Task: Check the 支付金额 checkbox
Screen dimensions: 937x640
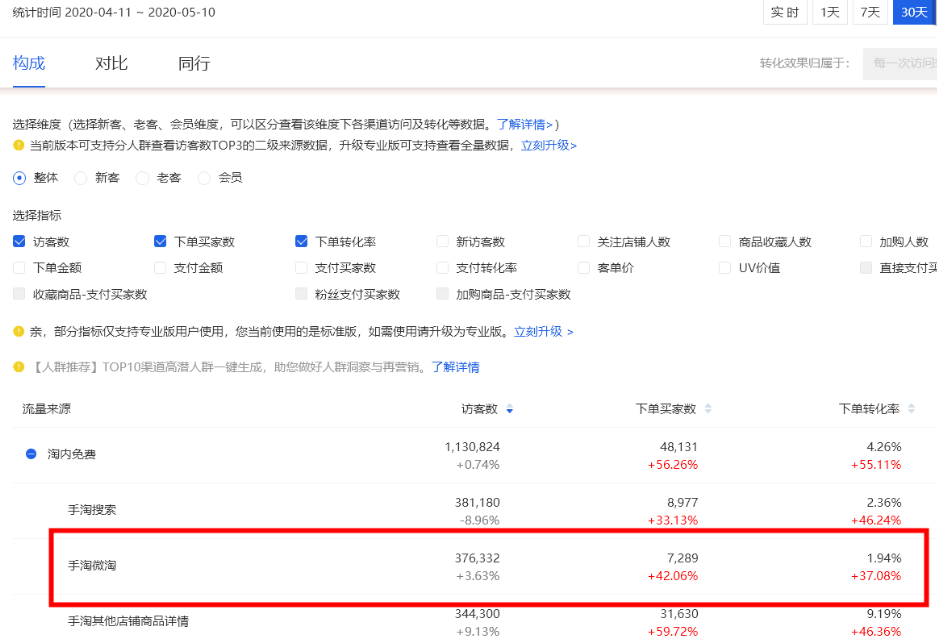Action: pyautogui.click(x=160, y=268)
